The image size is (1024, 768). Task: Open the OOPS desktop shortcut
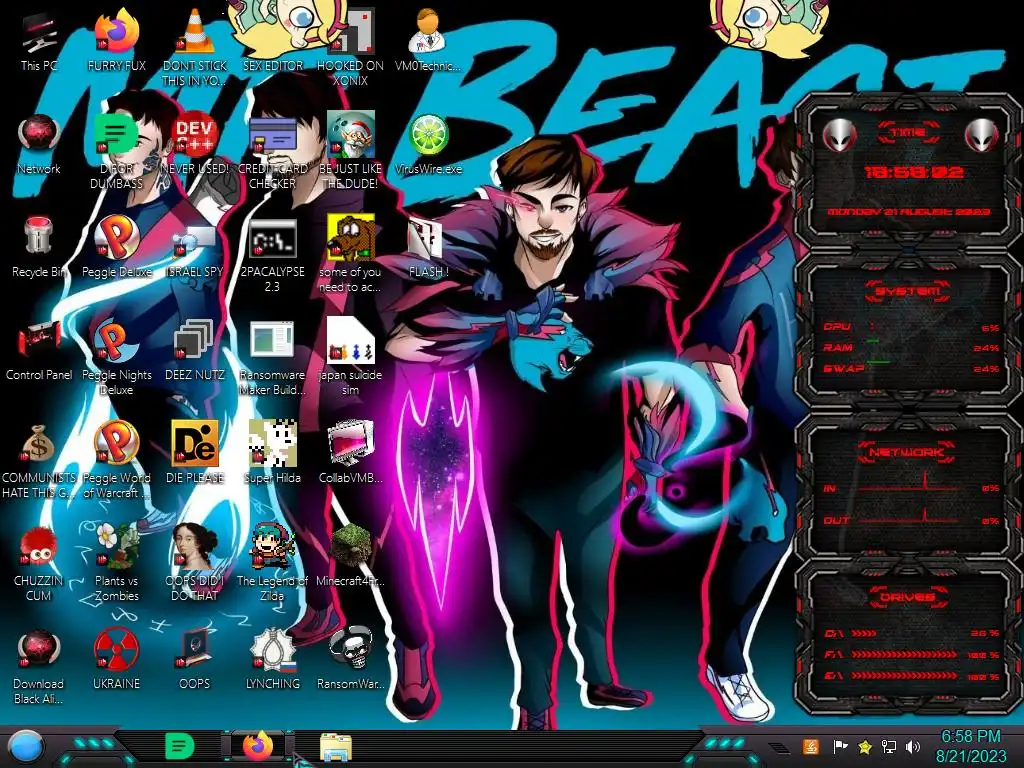195,660
